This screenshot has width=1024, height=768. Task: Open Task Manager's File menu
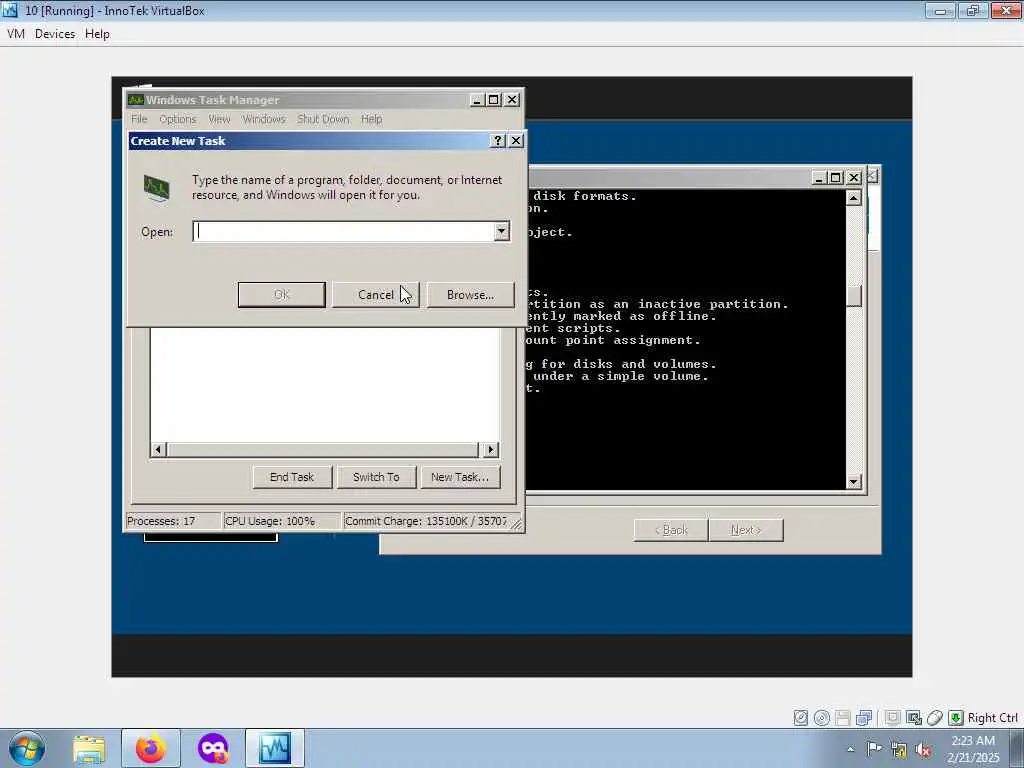(x=139, y=119)
